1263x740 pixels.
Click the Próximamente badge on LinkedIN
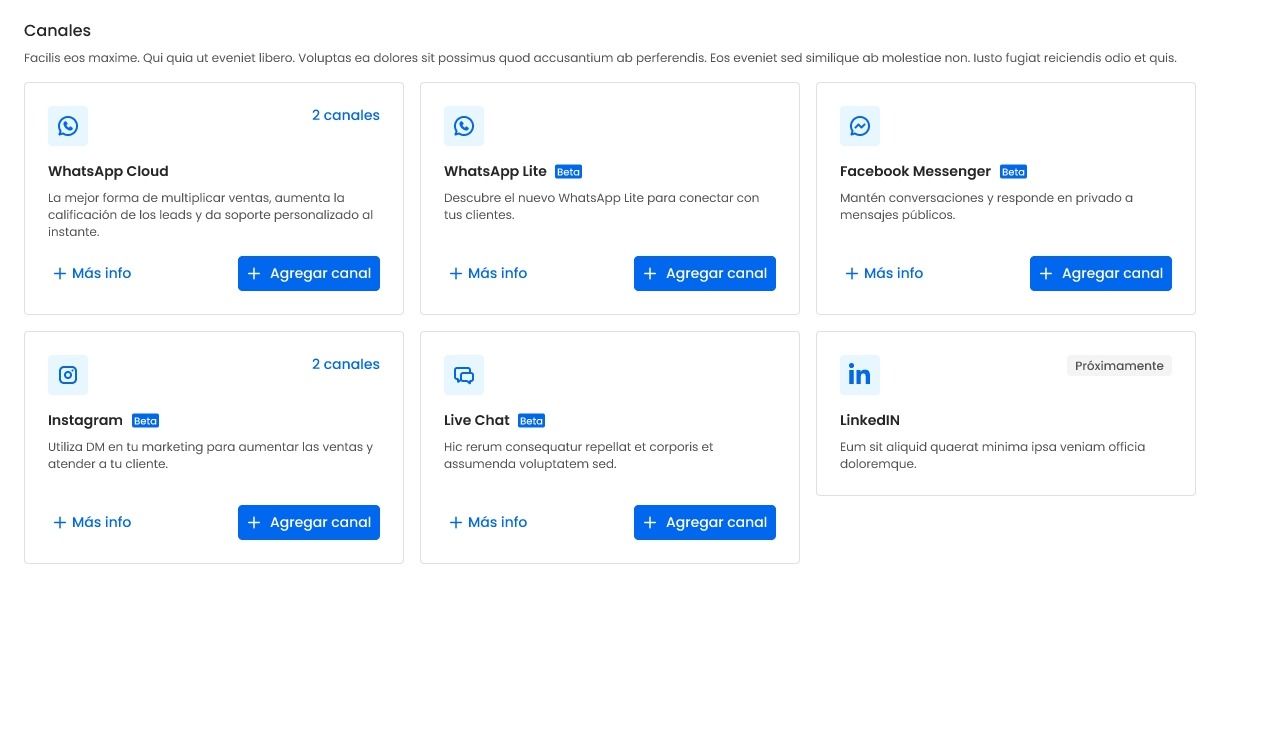point(1119,366)
